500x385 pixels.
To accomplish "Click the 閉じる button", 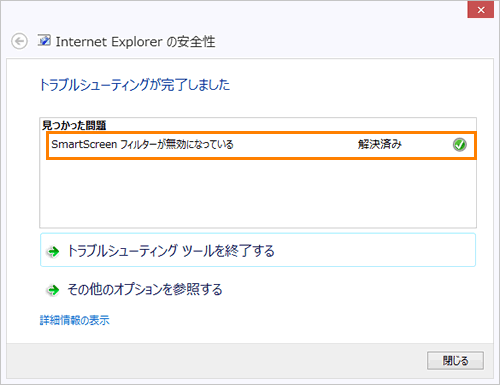I will [455, 360].
